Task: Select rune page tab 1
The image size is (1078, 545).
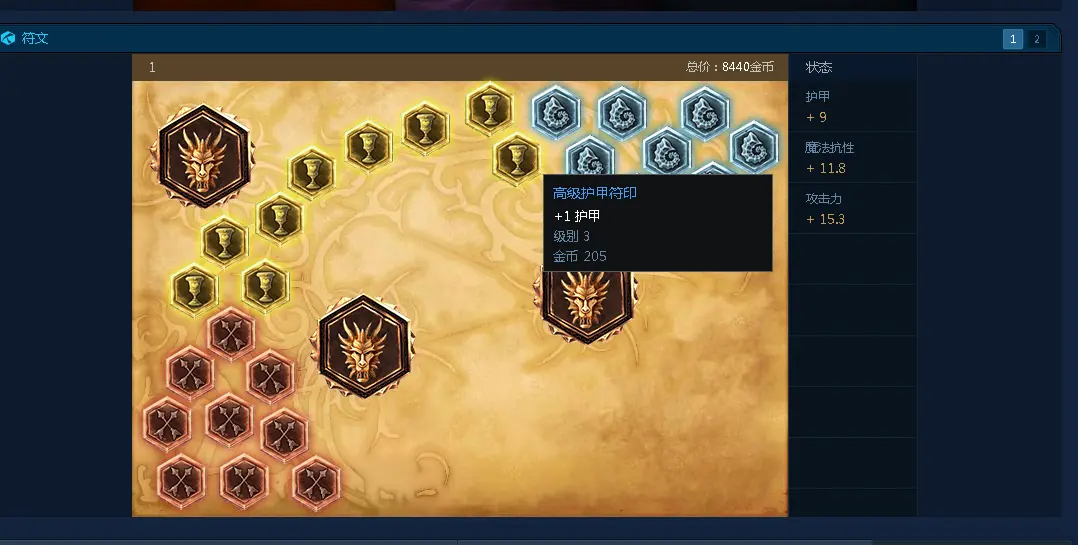Action: pos(1013,39)
